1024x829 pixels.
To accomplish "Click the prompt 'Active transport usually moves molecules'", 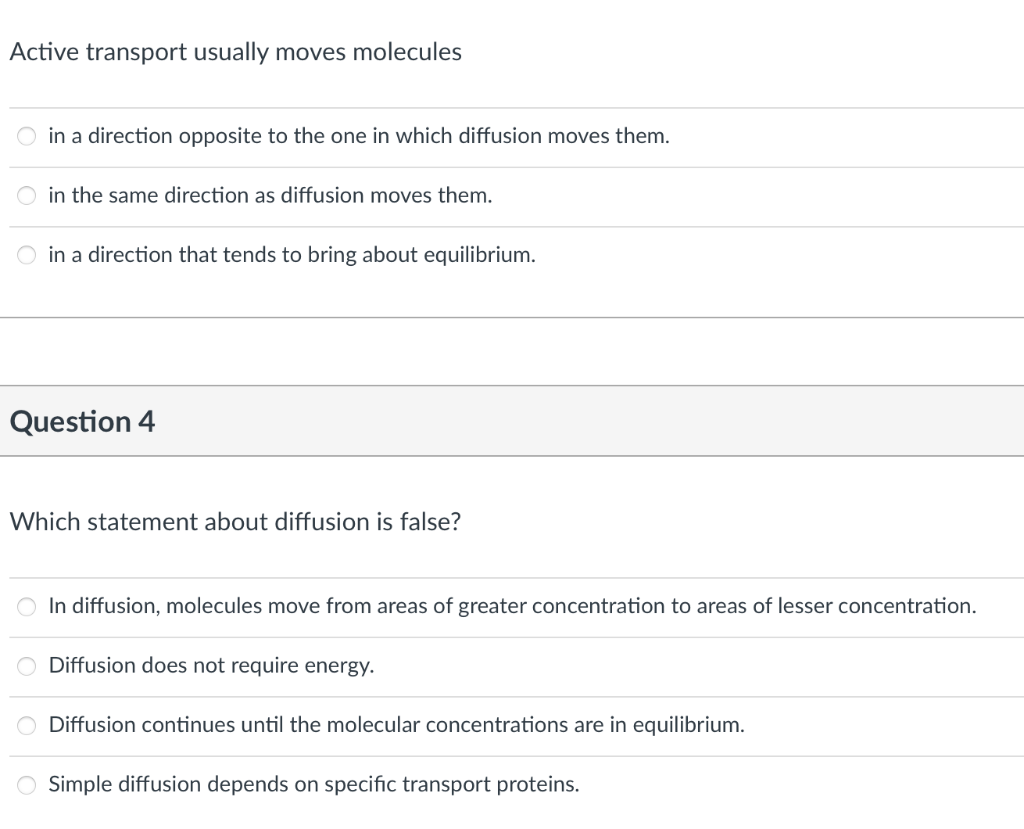I will coord(236,53).
